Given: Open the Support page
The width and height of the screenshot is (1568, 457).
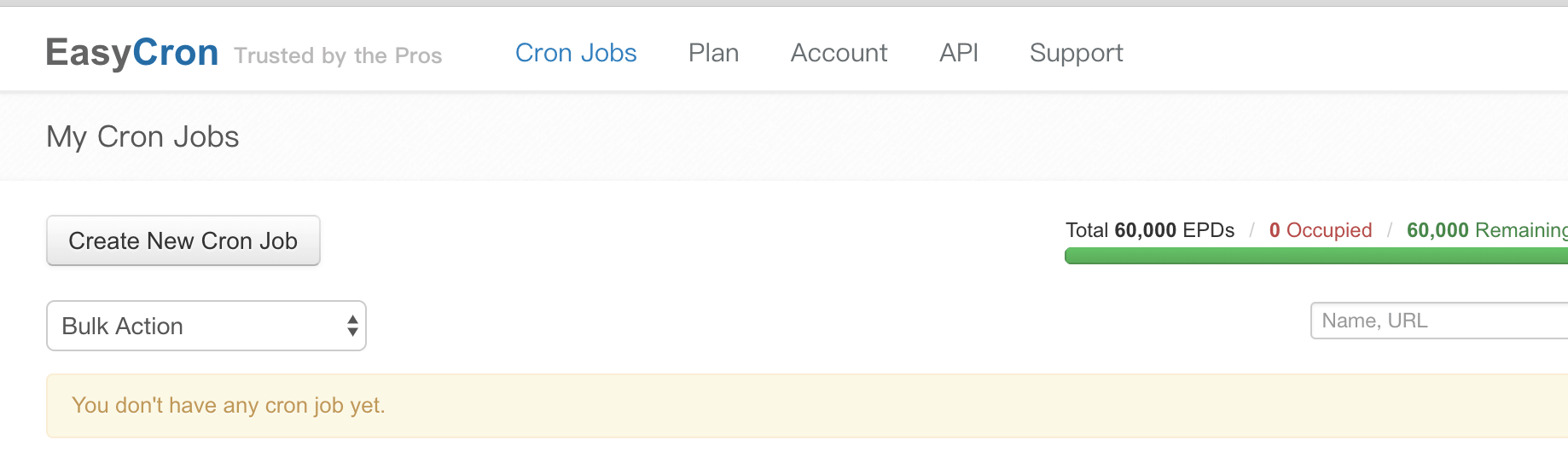Looking at the screenshot, I should pyautogui.click(x=1076, y=53).
